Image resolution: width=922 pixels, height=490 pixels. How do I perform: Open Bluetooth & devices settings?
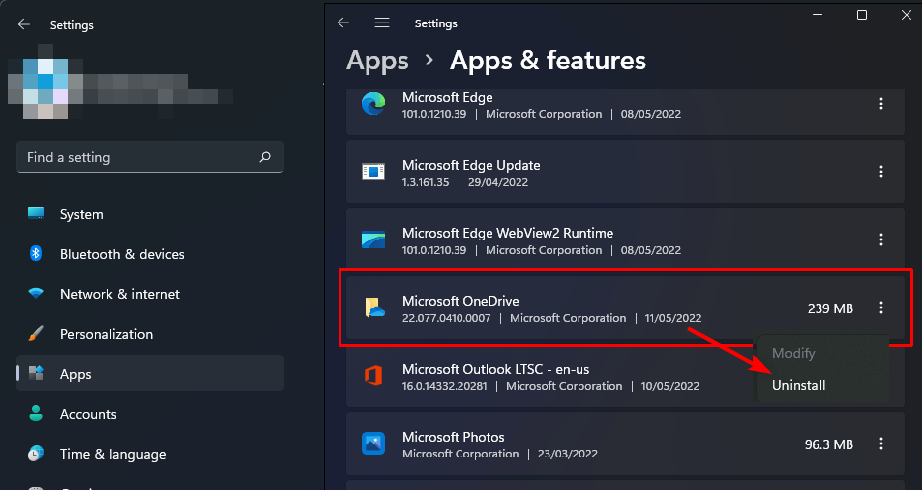click(x=150, y=254)
